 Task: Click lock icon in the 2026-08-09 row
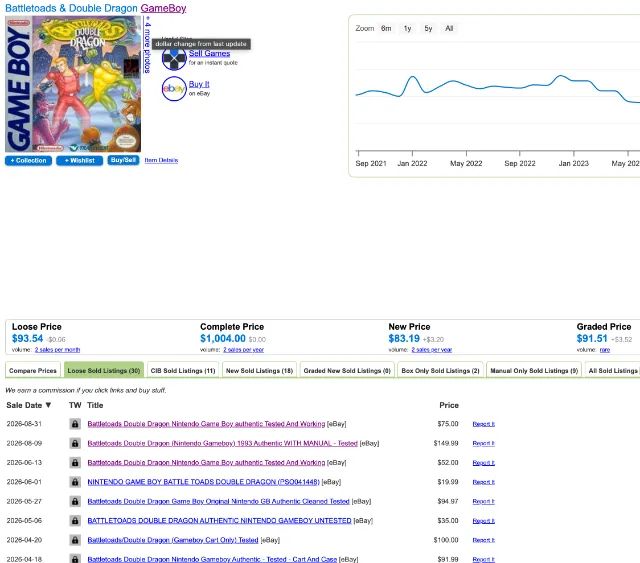pyautogui.click(x=75, y=443)
